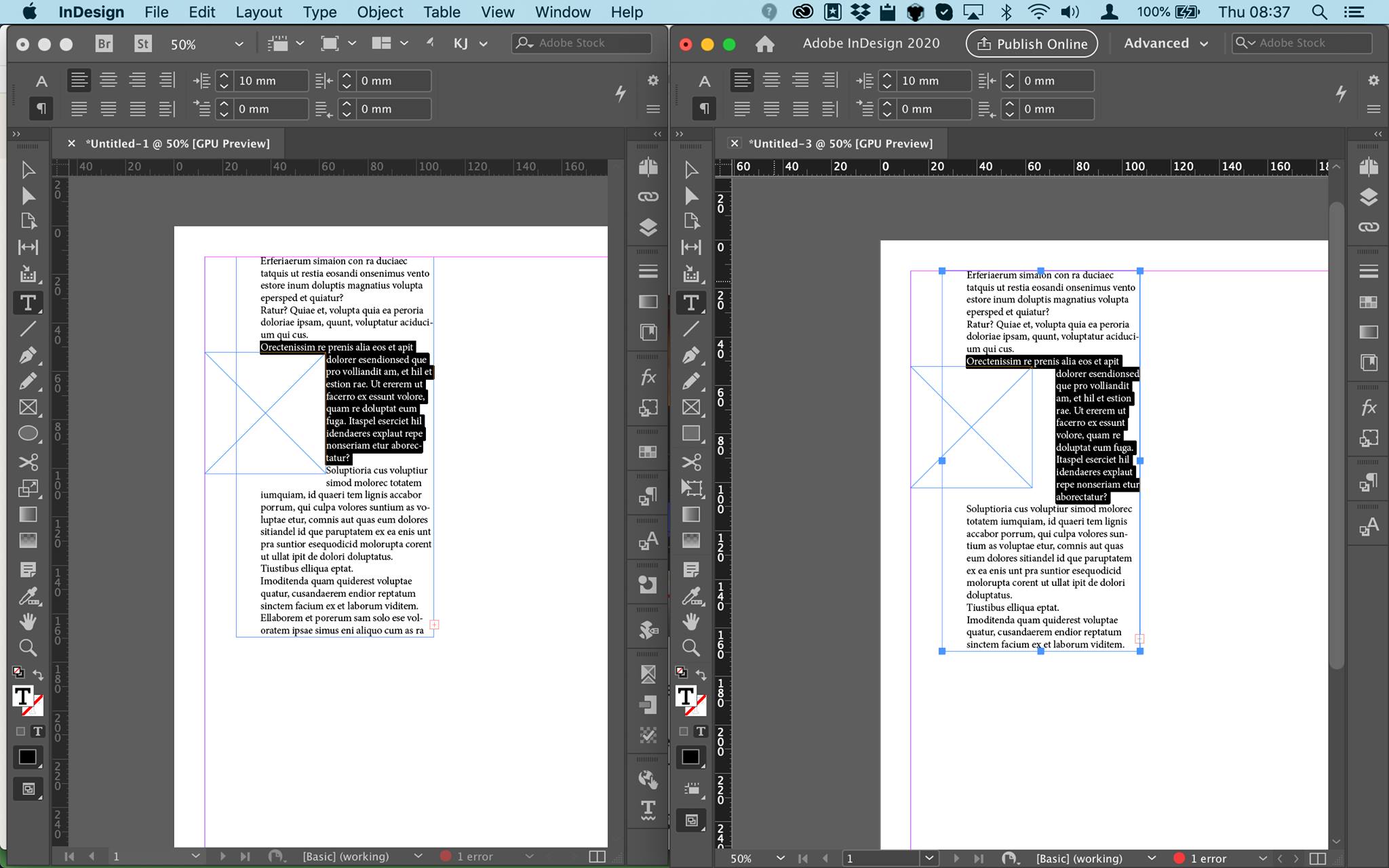The height and width of the screenshot is (868, 1389).
Task: Select the Untitled-3 document tab
Action: [x=840, y=144]
